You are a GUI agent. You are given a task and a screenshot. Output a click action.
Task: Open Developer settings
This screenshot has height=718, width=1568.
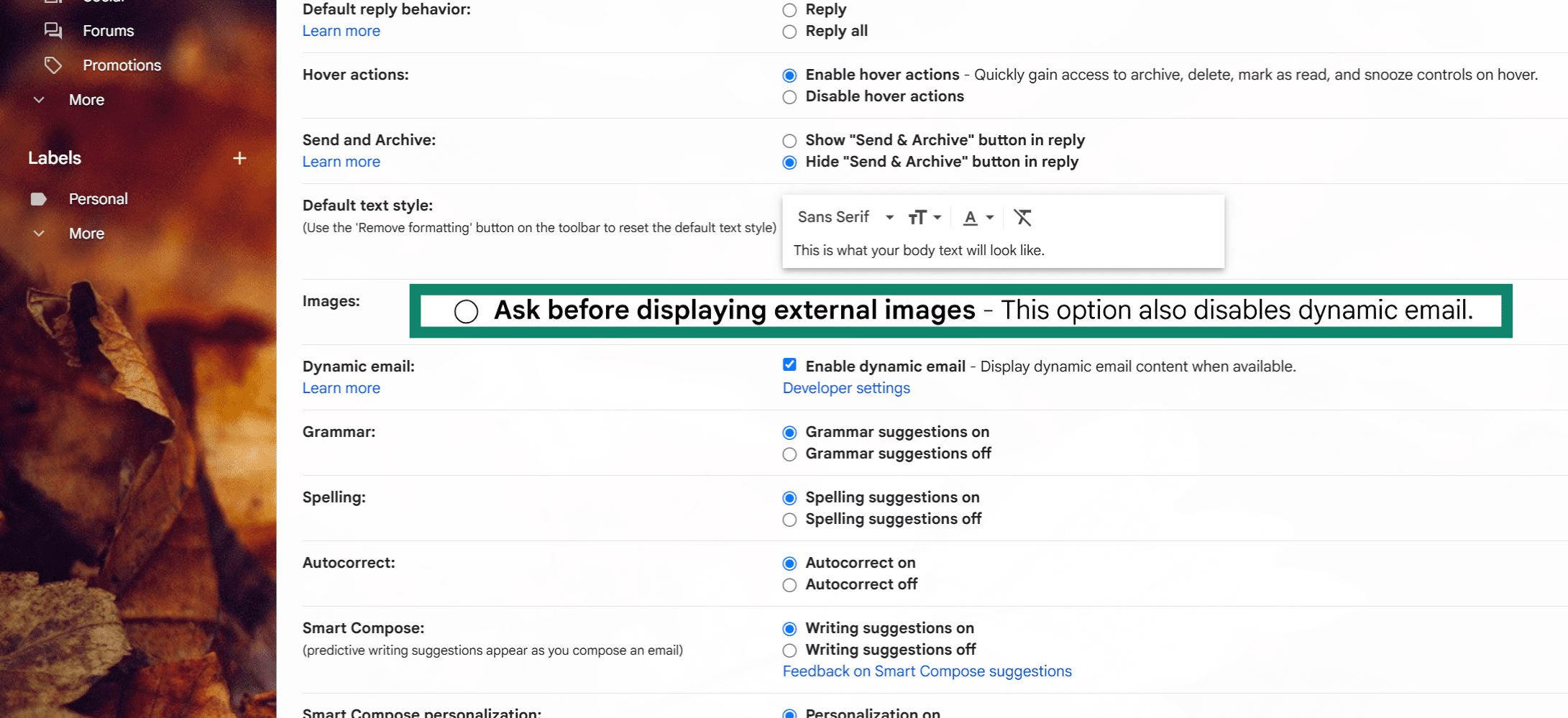(845, 387)
